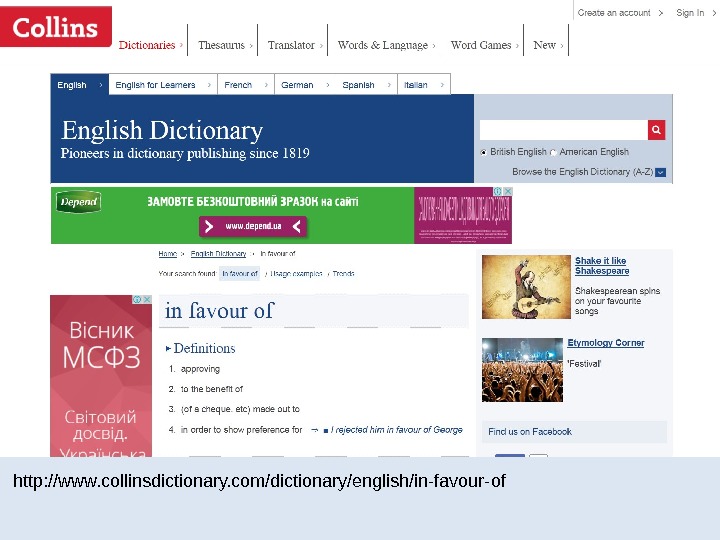720x540 pixels.
Task: Open the Translator menu
Action: point(291,45)
